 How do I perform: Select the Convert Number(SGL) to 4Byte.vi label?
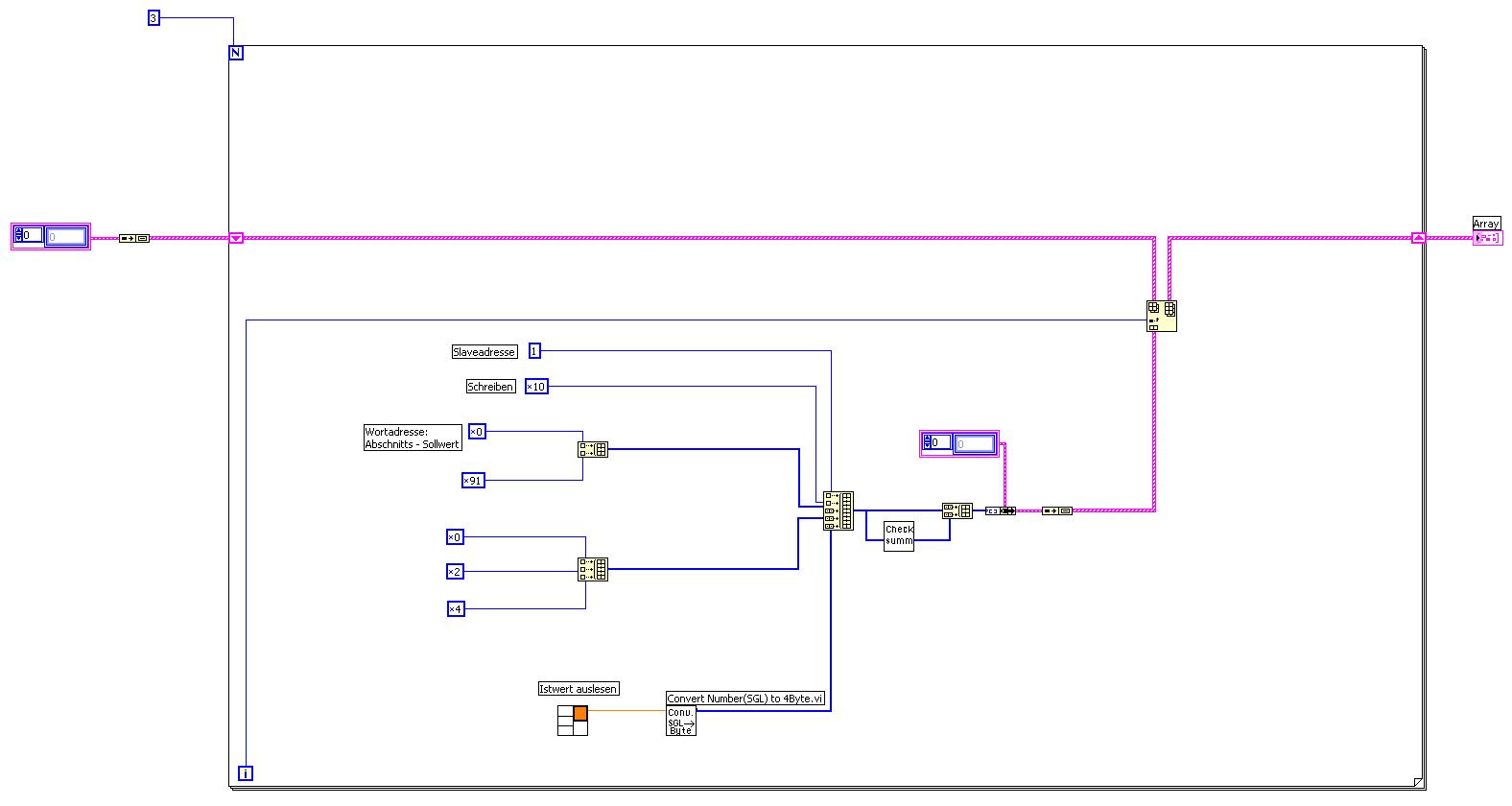pos(745,699)
